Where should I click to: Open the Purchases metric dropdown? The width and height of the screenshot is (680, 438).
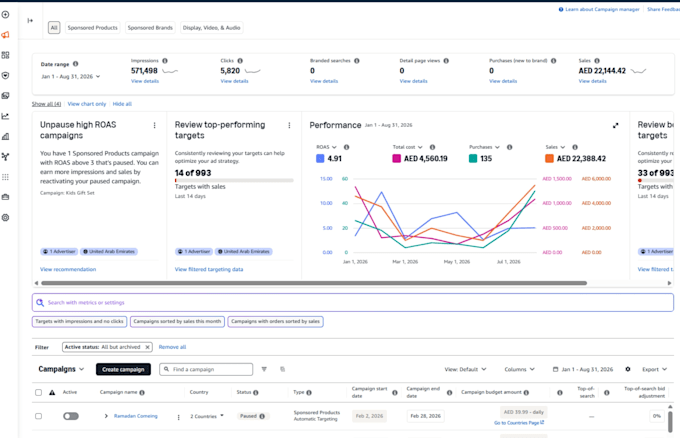tap(484, 147)
